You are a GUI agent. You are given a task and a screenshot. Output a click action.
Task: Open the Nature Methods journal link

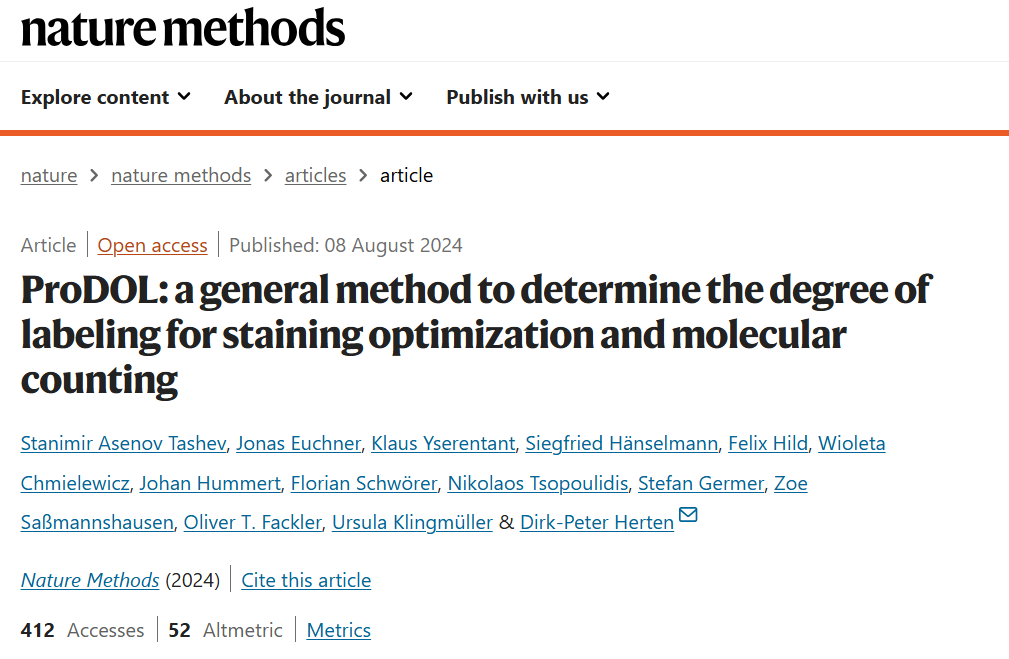90,580
